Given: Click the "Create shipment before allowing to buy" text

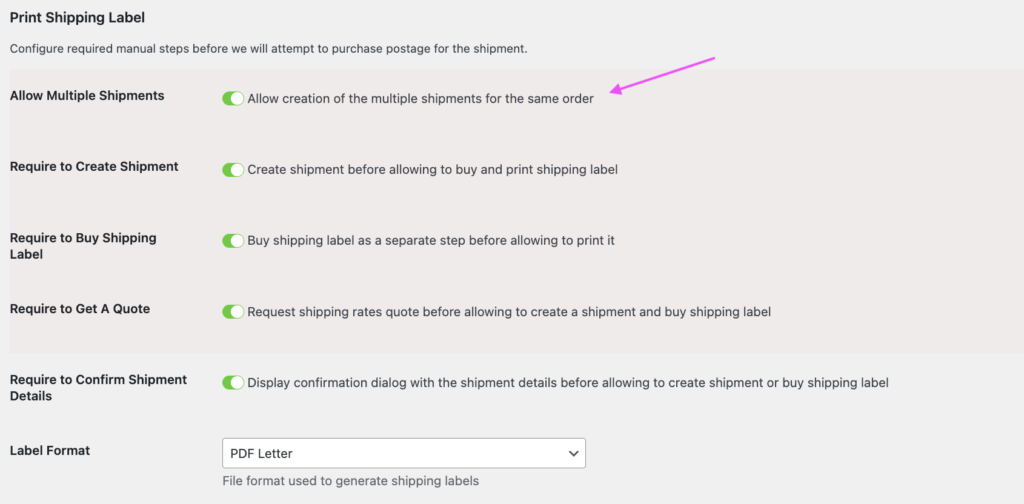Looking at the screenshot, I should pyautogui.click(x=432, y=170).
